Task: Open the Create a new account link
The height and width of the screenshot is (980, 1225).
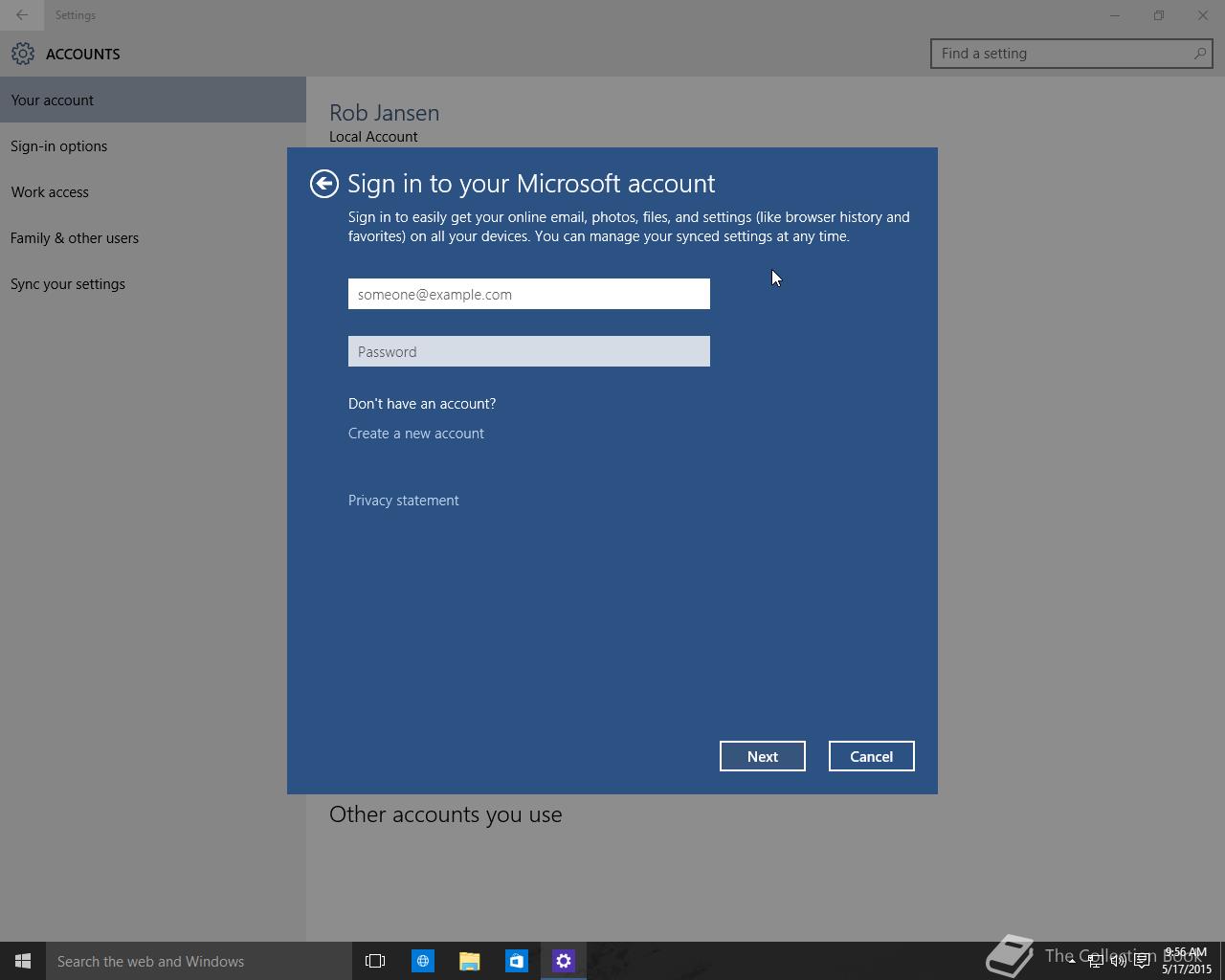Action: point(416,434)
